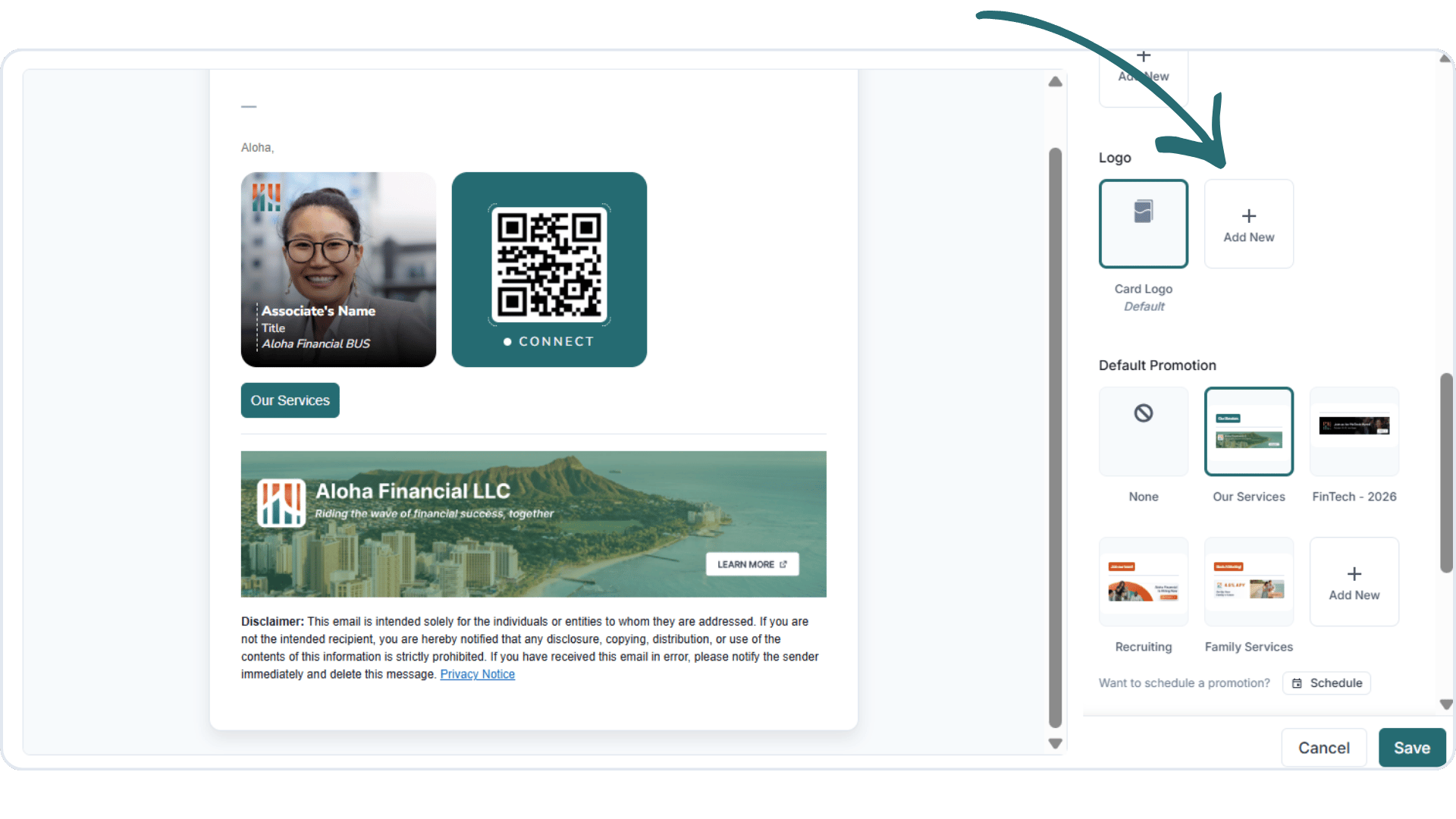Click Learn More on the Aloha banner
1456x819 pixels.
pos(752,564)
